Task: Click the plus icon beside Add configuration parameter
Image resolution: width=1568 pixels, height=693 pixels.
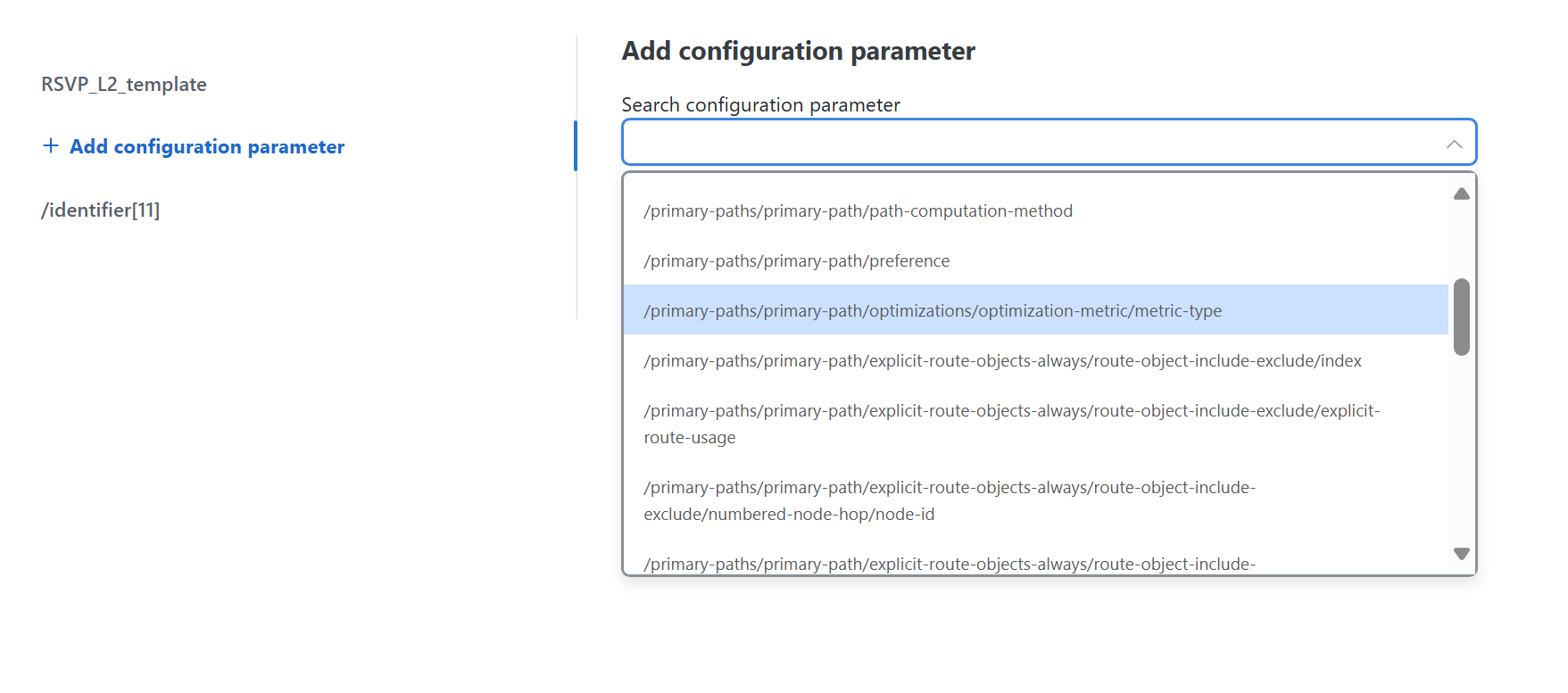Action: pyautogui.click(x=51, y=146)
